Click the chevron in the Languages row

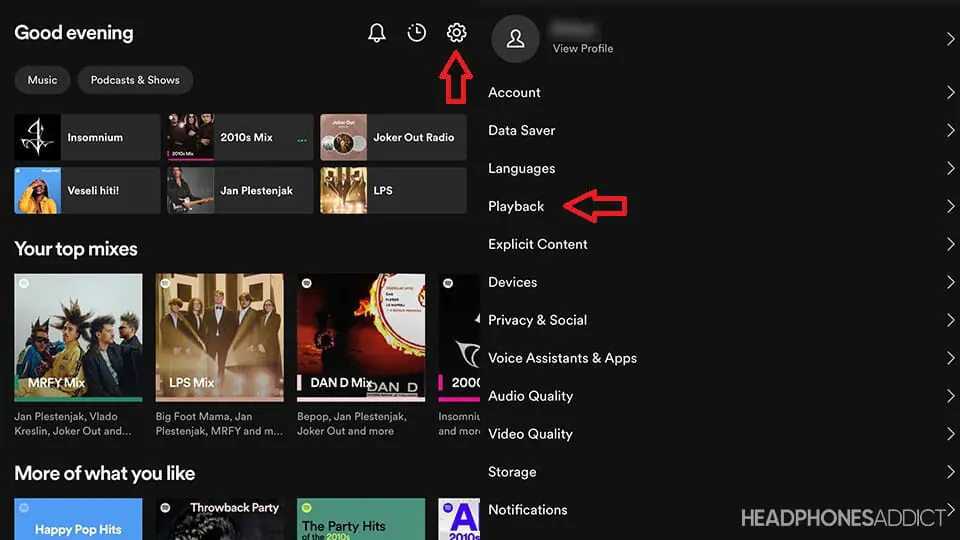(950, 168)
